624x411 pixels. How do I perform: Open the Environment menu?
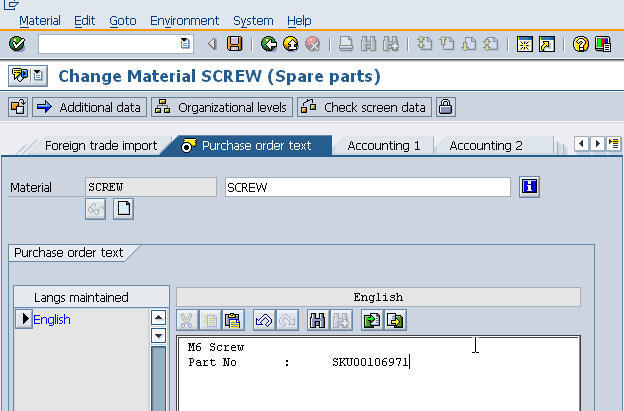pyautogui.click(x=184, y=20)
